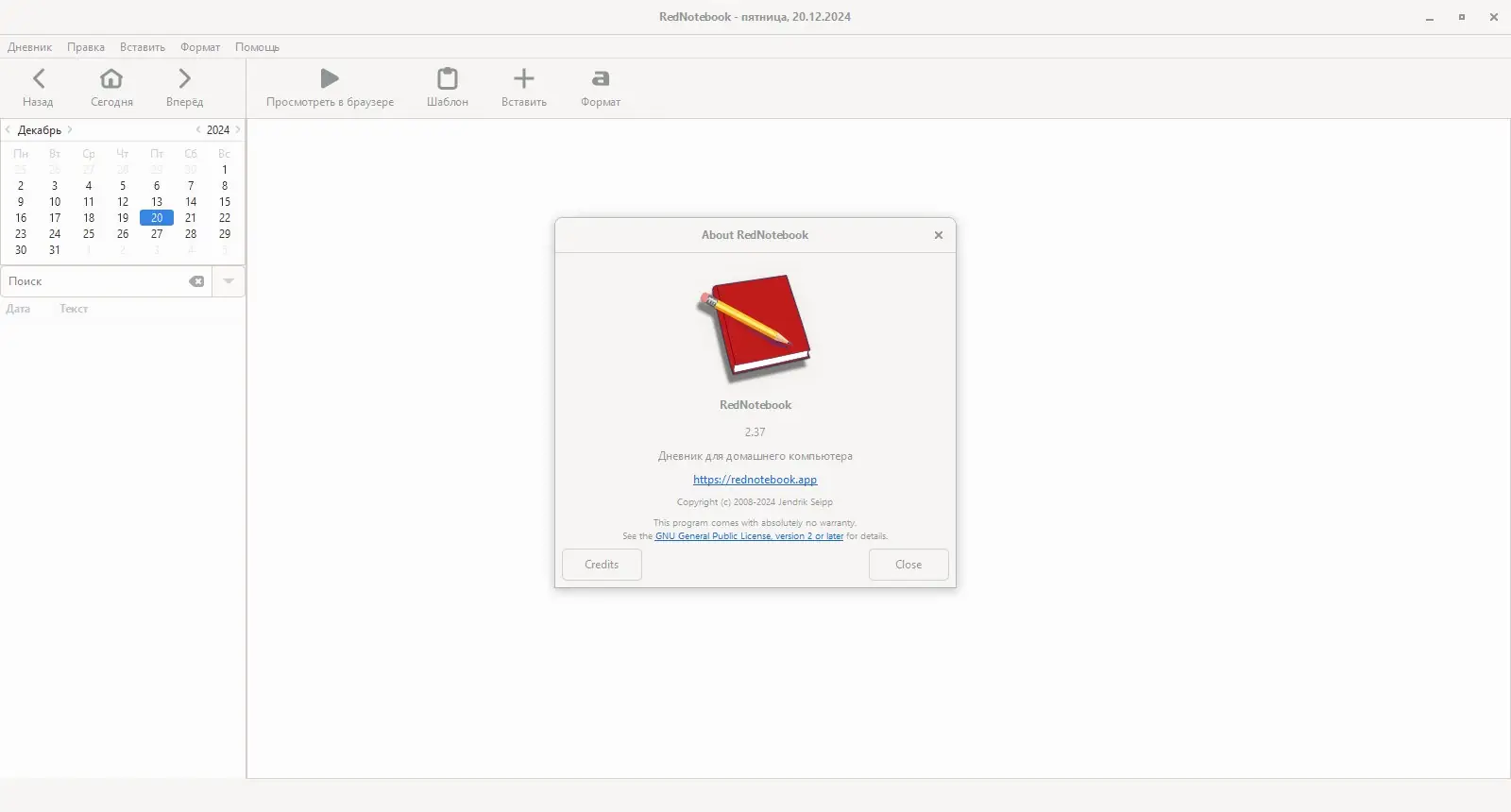The height and width of the screenshot is (812, 1511).
Task: Clear the search field with the backspace icon
Action: [x=196, y=281]
